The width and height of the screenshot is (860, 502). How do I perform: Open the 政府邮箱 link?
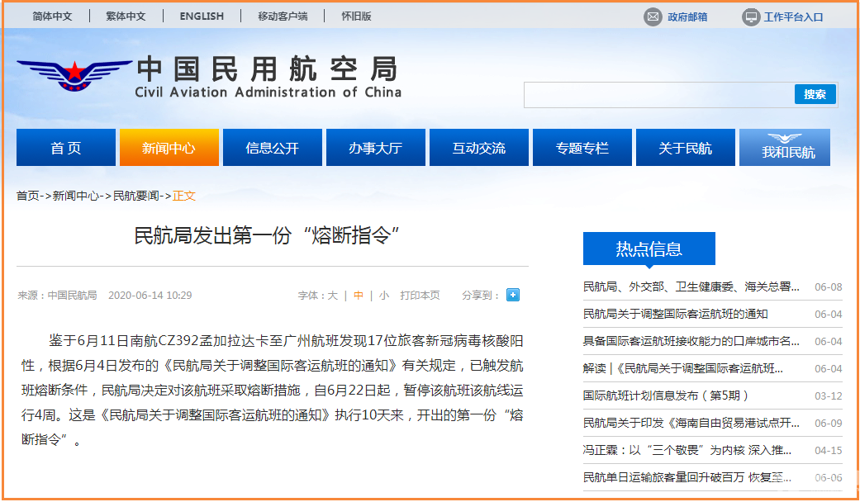[687, 17]
